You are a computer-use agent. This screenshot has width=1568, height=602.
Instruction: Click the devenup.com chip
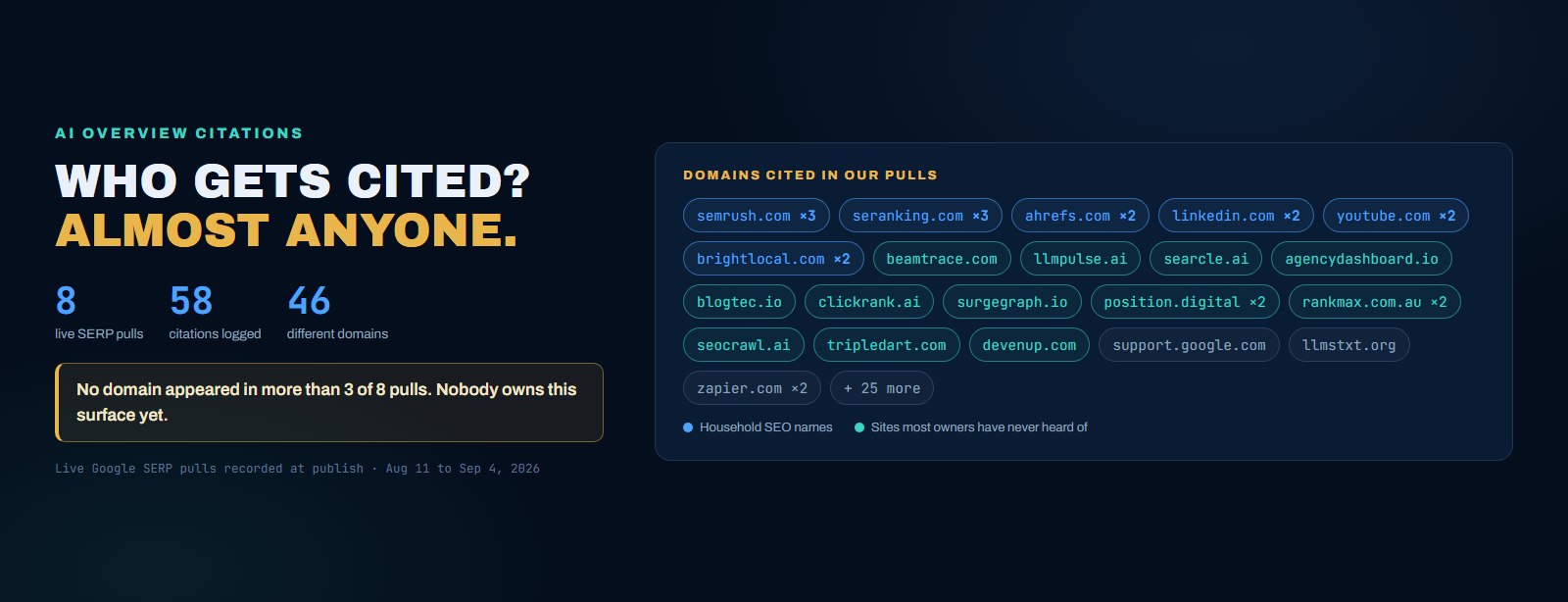coord(1029,345)
